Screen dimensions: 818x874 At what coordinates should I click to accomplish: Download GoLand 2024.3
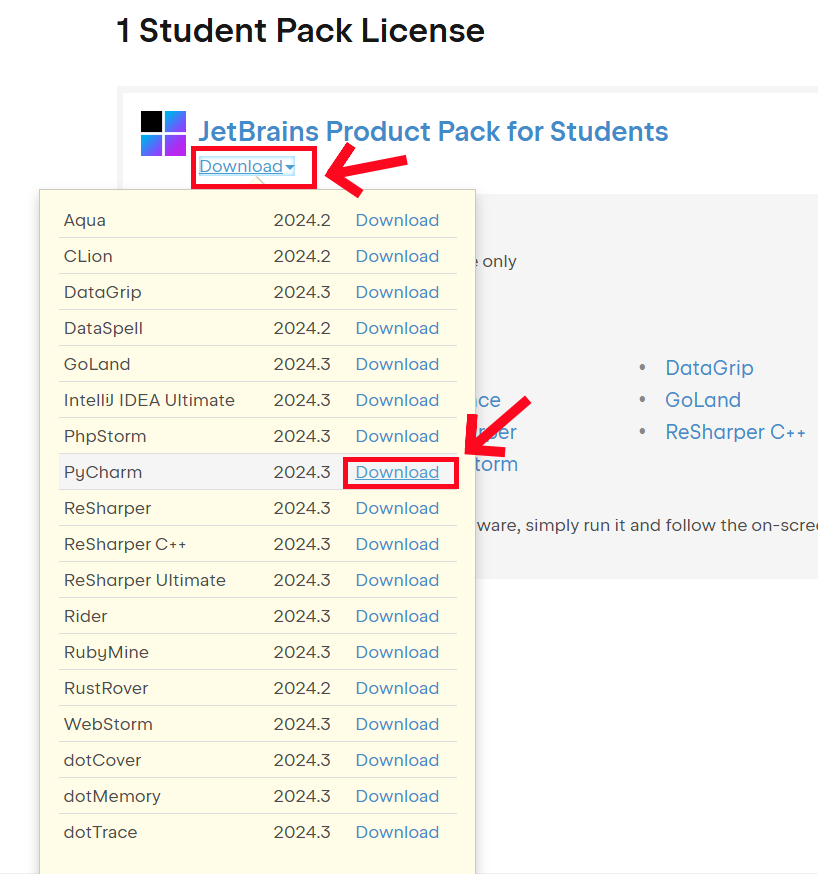(x=397, y=364)
